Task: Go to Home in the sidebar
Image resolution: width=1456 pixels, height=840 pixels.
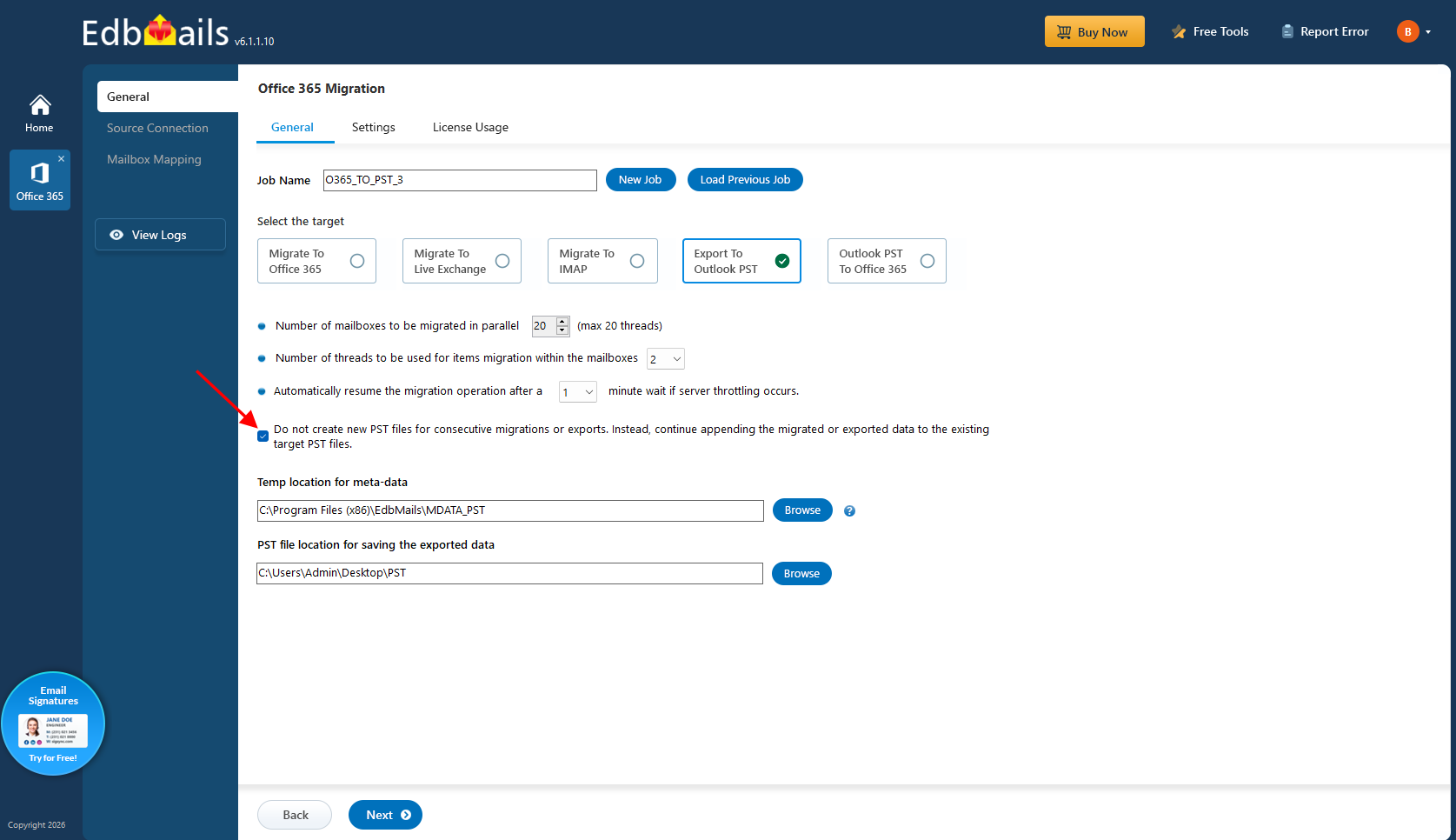Action: pos(39,113)
